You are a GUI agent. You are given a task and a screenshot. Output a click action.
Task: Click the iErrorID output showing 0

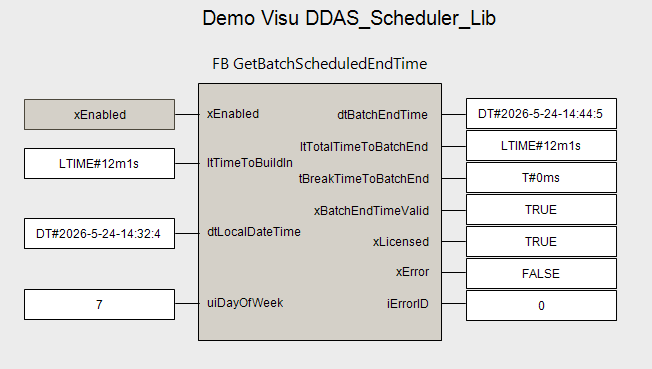541,306
